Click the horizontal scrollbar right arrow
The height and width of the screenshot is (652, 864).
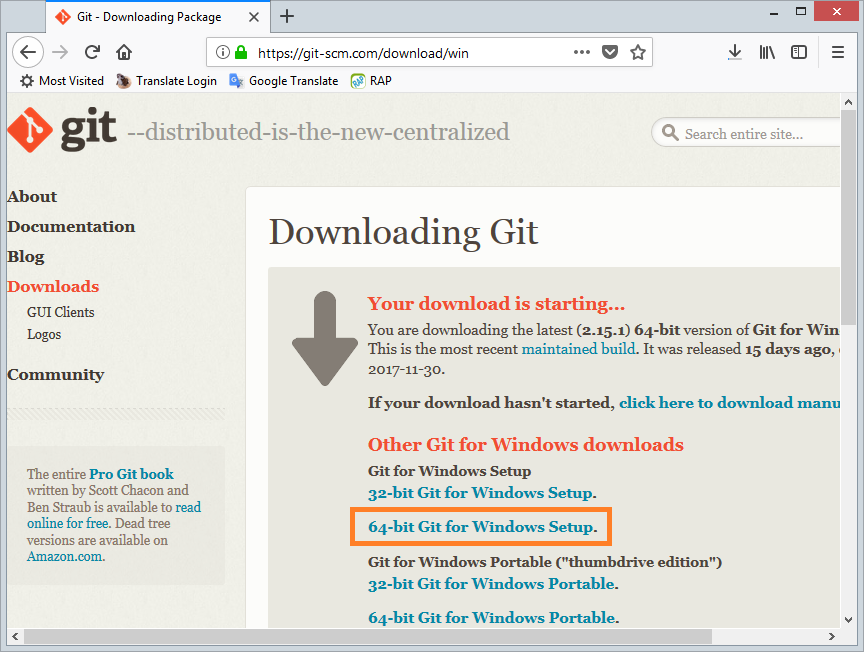point(831,637)
